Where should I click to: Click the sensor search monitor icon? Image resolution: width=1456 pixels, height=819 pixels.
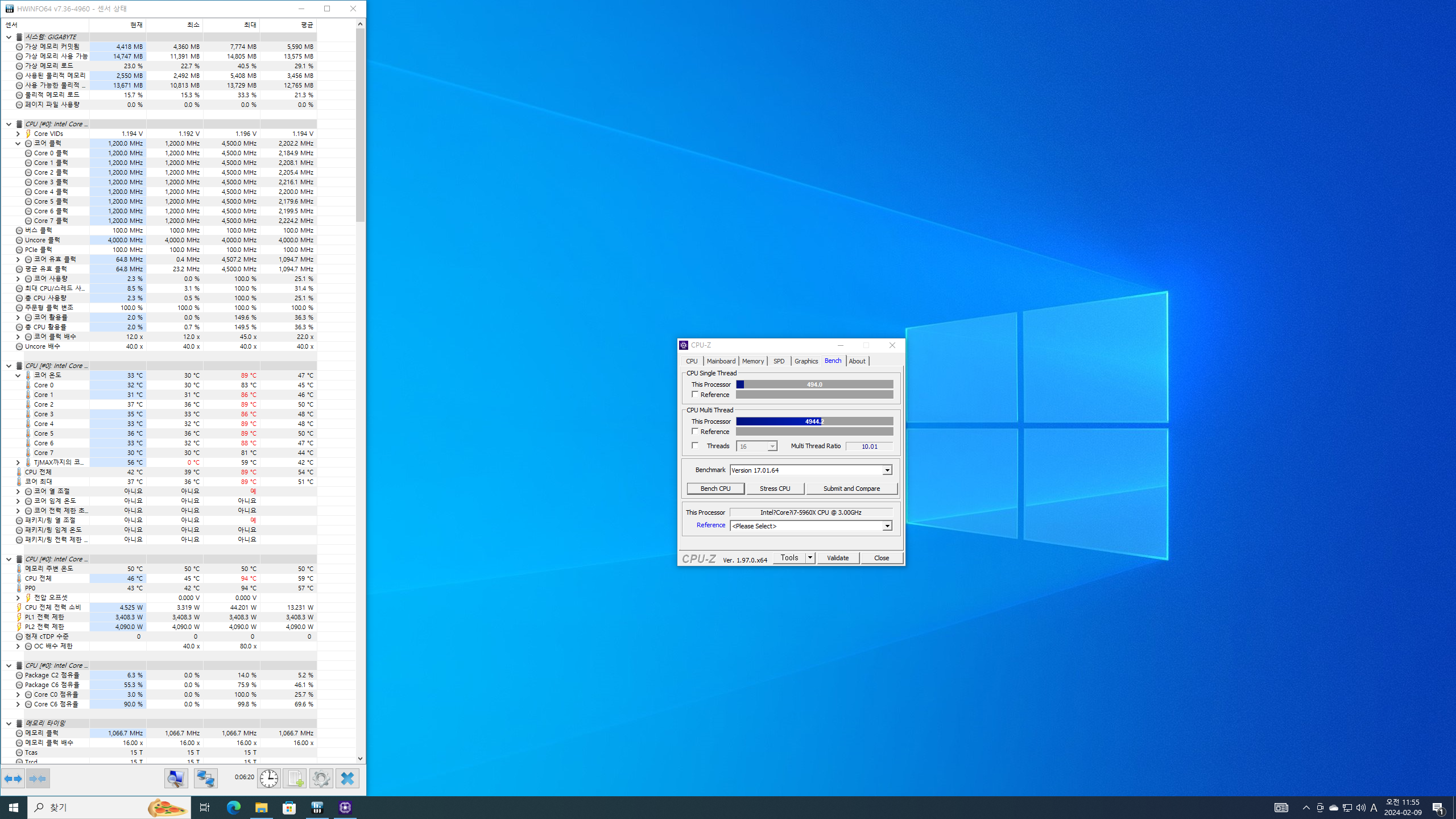point(176,779)
